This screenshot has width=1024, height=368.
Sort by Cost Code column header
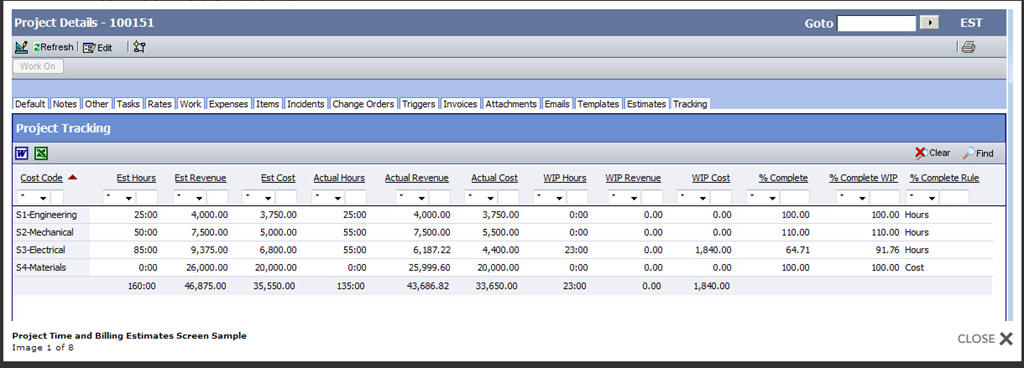(42, 177)
